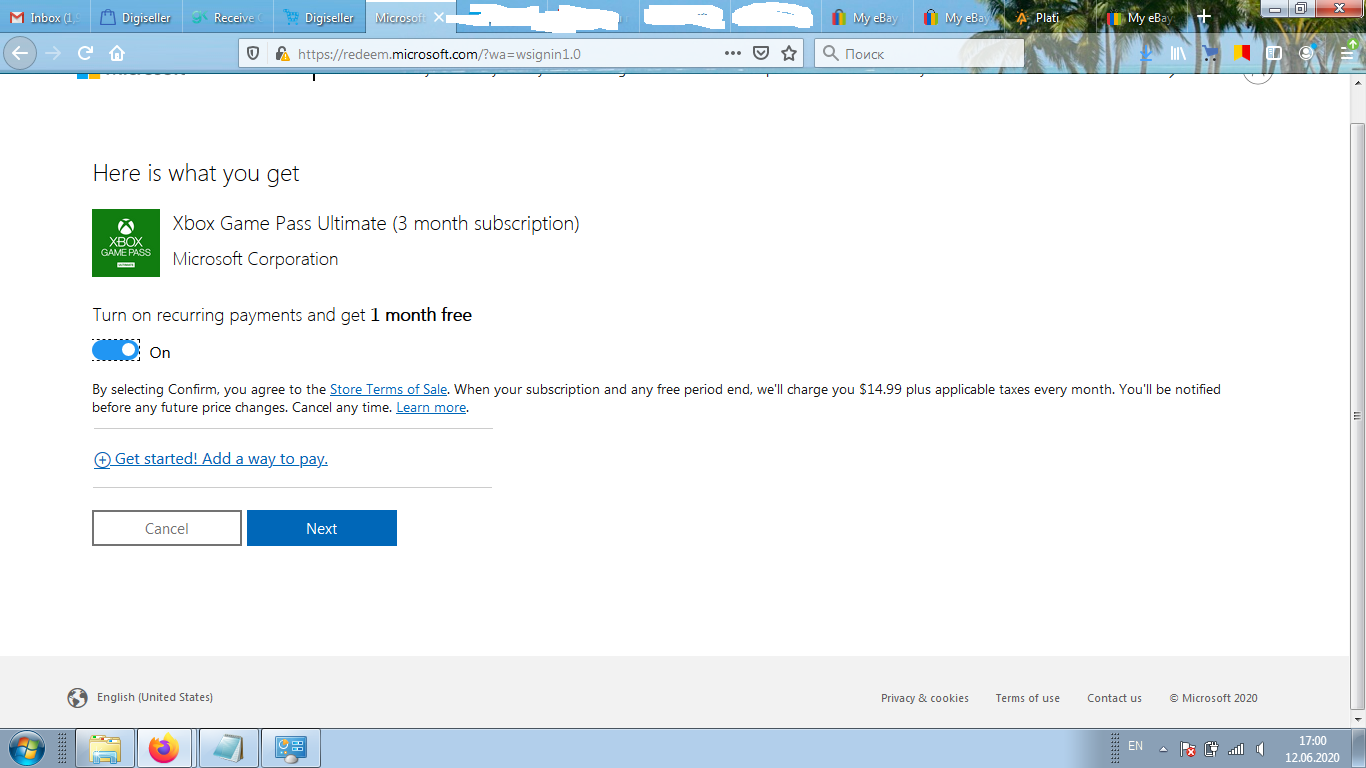
Task: Switch to the Receive tab
Action: (227, 17)
